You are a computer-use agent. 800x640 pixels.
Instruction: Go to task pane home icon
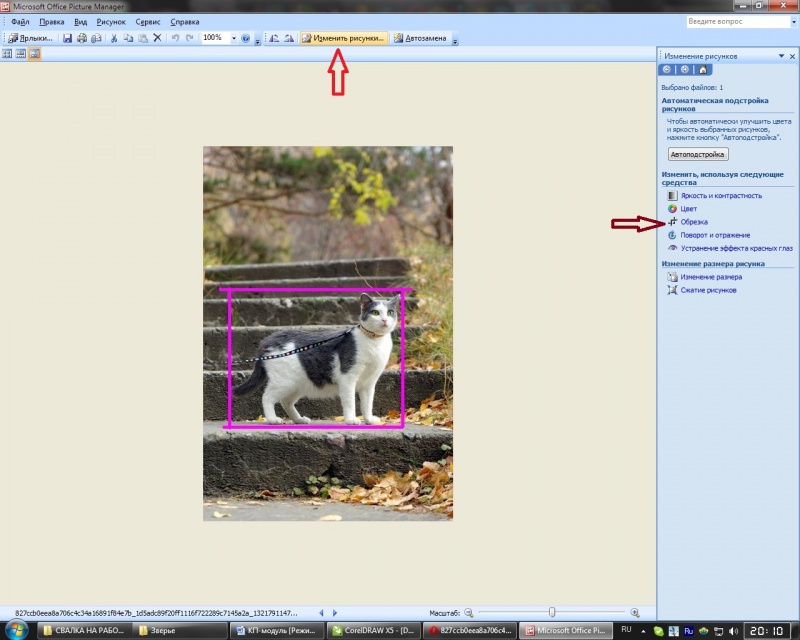pyautogui.click(x=703, y=70)
